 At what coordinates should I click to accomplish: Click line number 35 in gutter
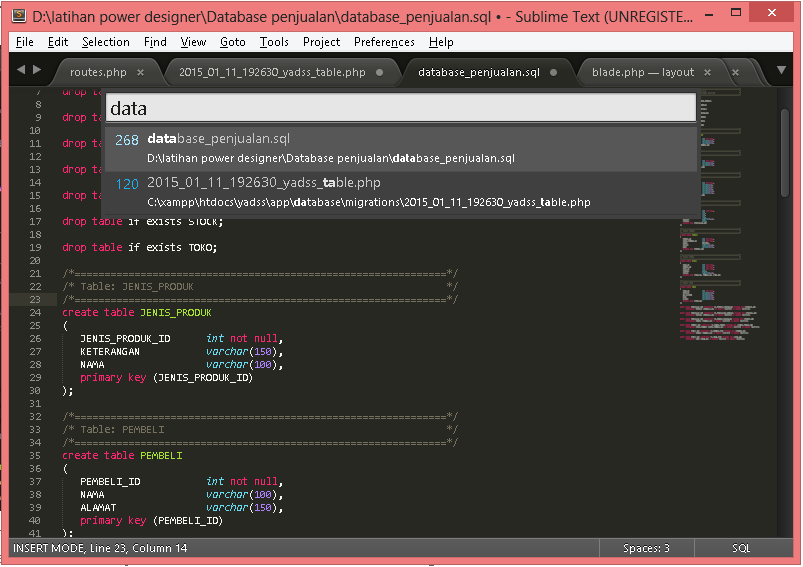click(35, 455)
